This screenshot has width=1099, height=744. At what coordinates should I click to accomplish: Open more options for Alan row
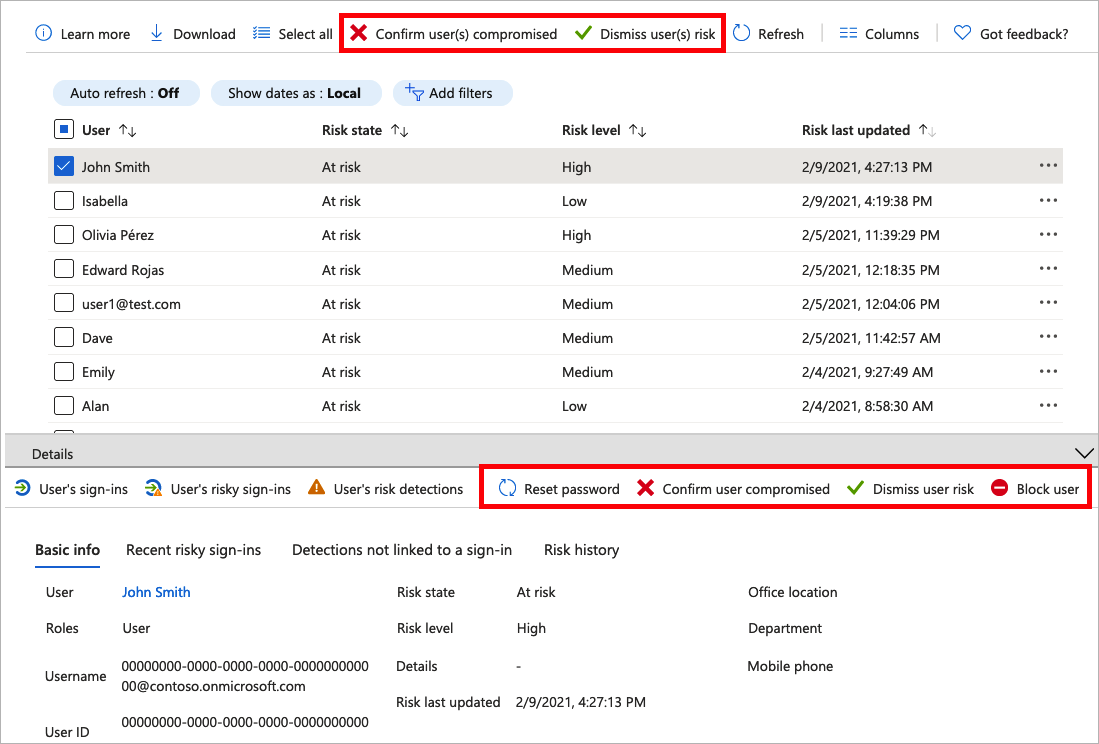click(1049, 406)
